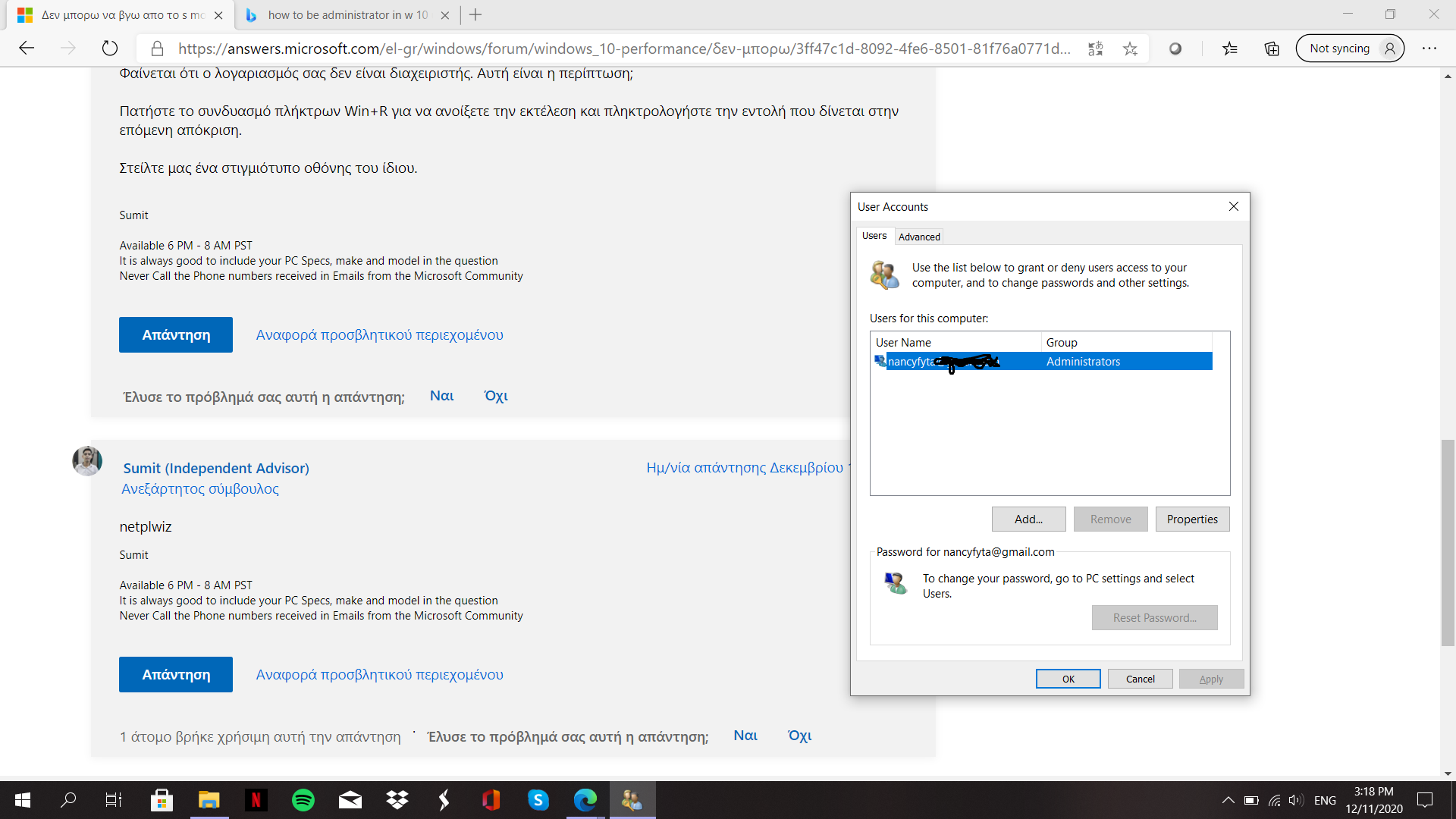Open File Explorer from taskbar
The image size is (1456, 819).
pos(209,800)
